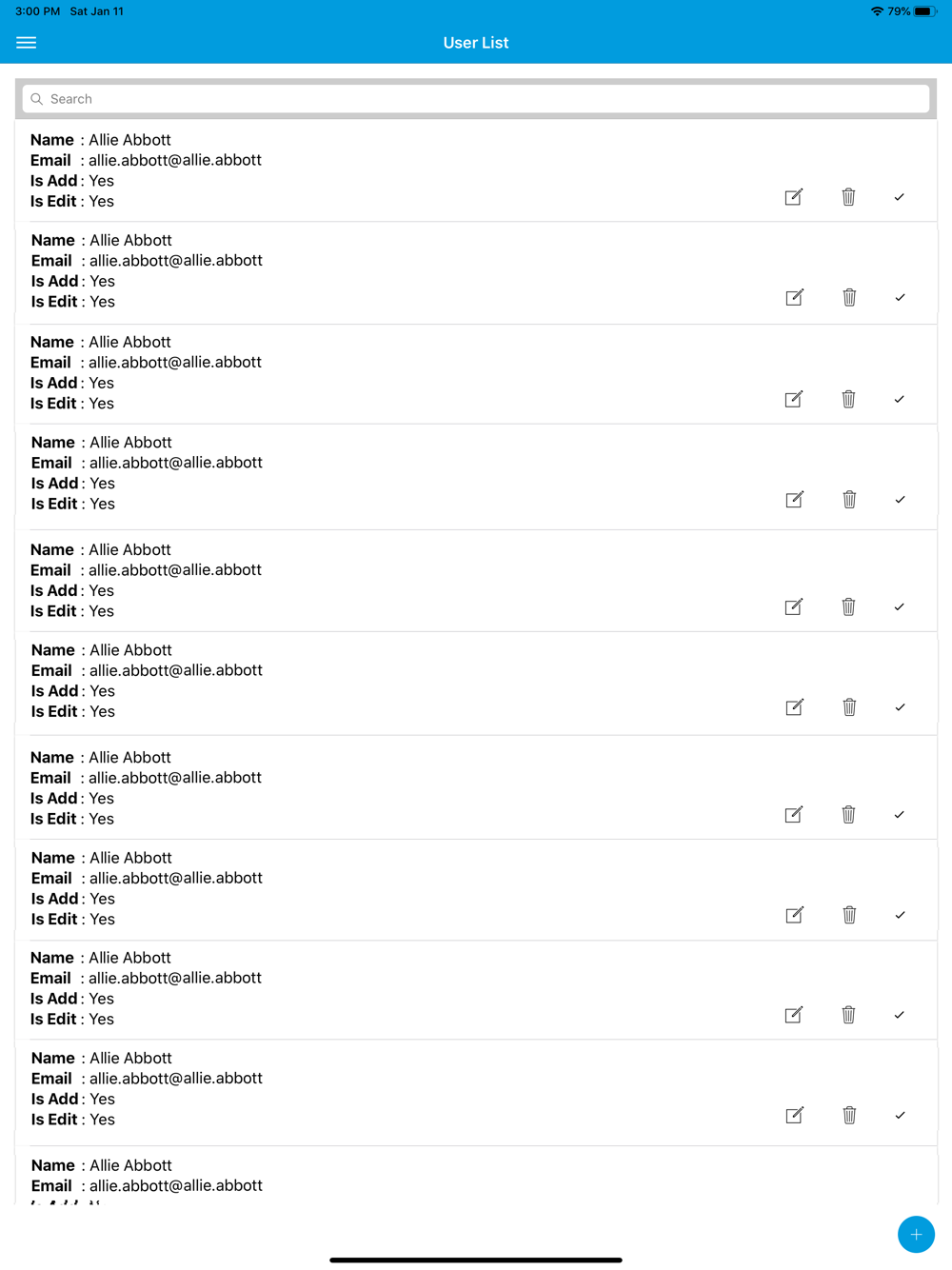The height and width of the screenshot is (1270, 952).
Task: Delete the sixth user row
Action: click(x=849, y=706)
